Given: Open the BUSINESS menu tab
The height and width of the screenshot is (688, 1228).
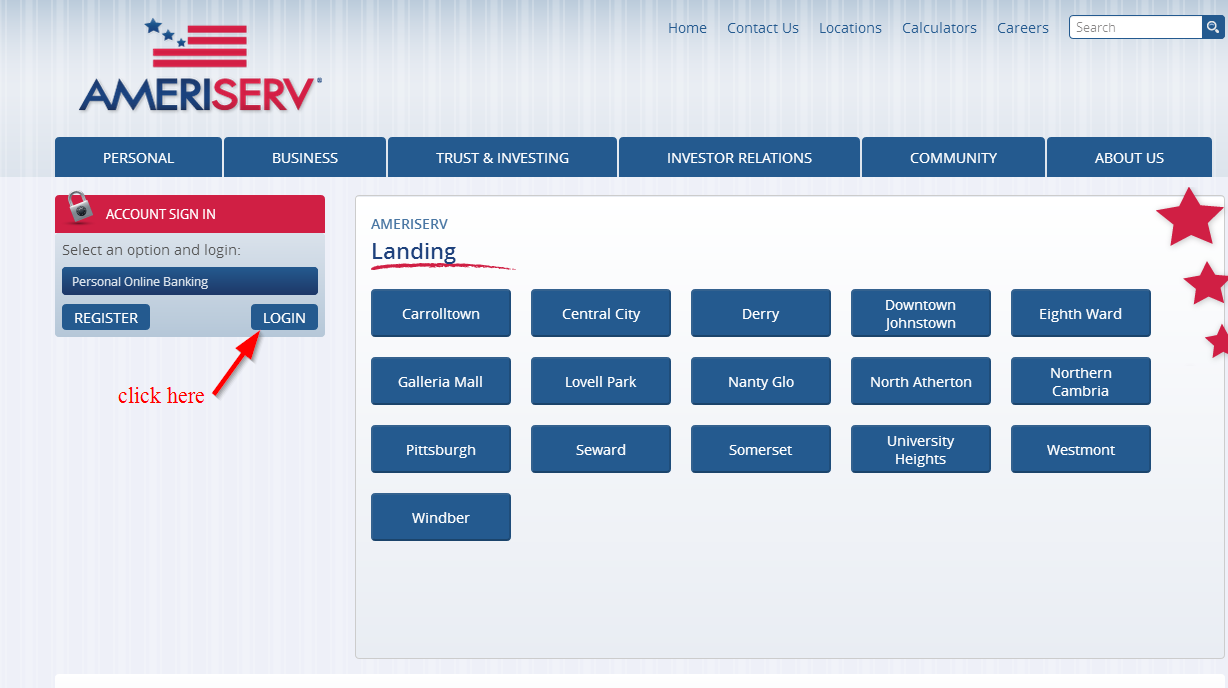Looking at the screenshot, I should pyautogui.click(x=305, y=157).
